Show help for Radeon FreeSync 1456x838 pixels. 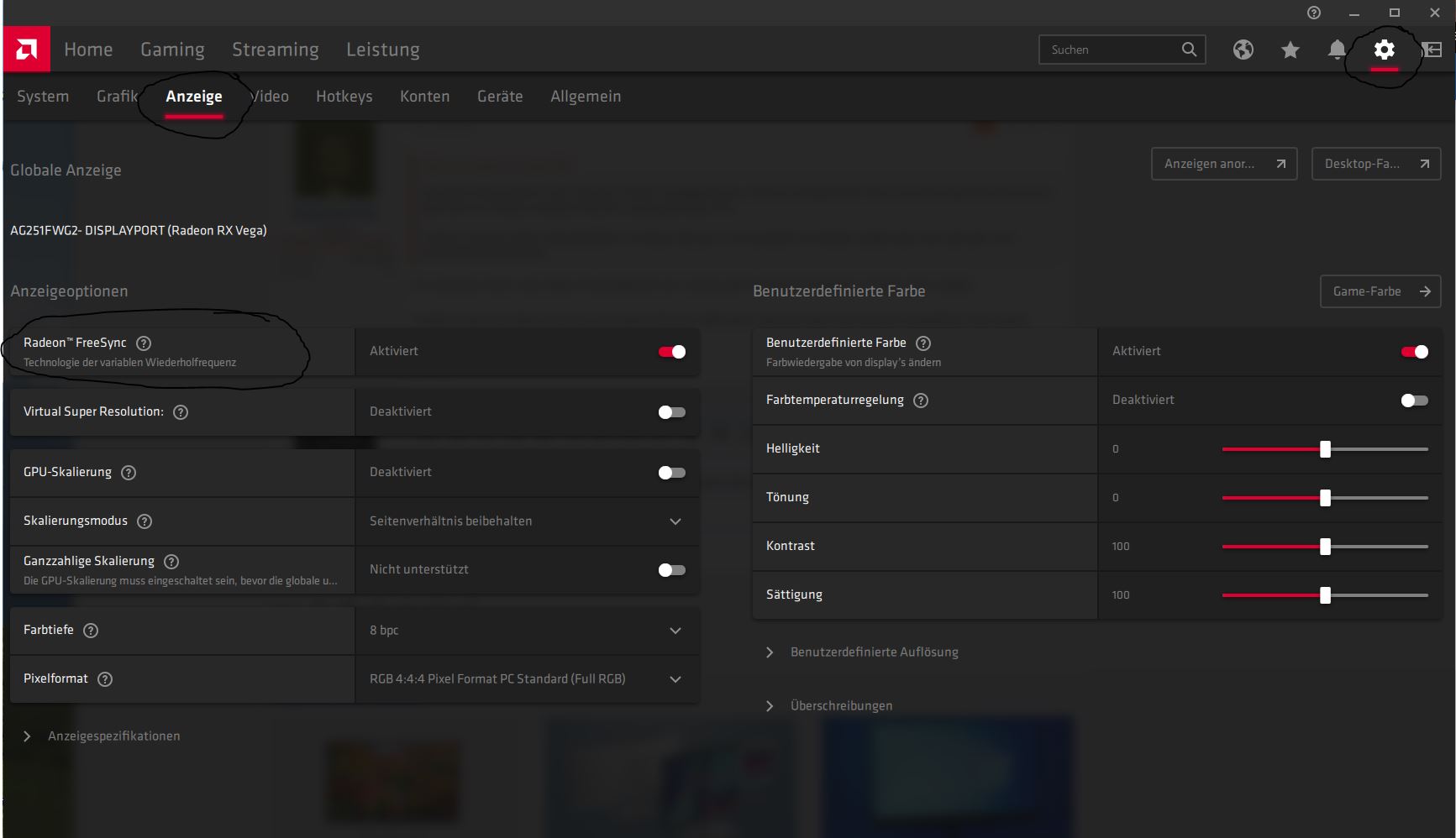pyautogui.click(x=144, y=343)
